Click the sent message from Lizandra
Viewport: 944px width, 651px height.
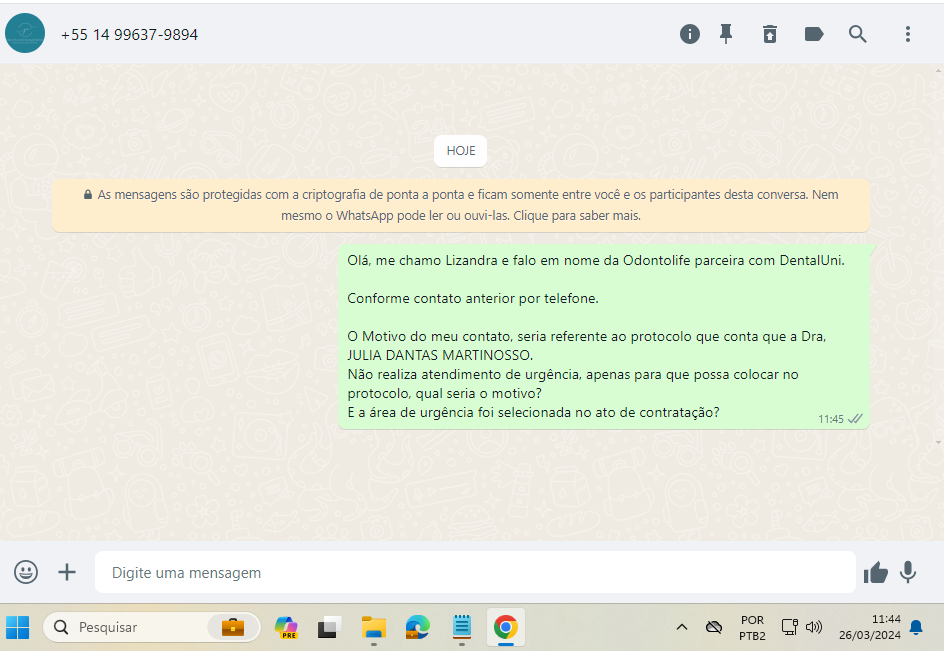pos(604,337)
